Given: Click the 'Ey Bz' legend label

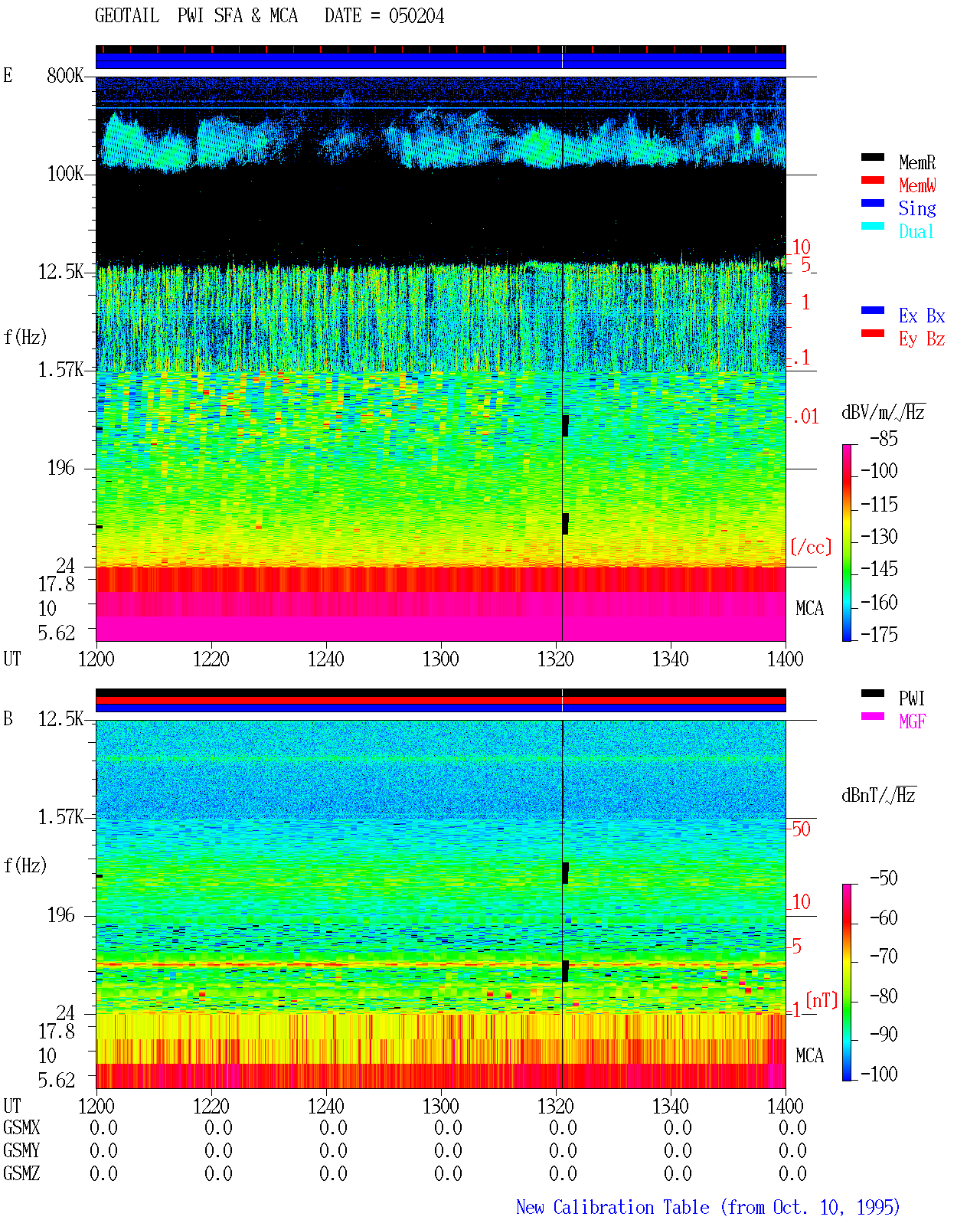Looking at the screenshot, I should 922,339.
